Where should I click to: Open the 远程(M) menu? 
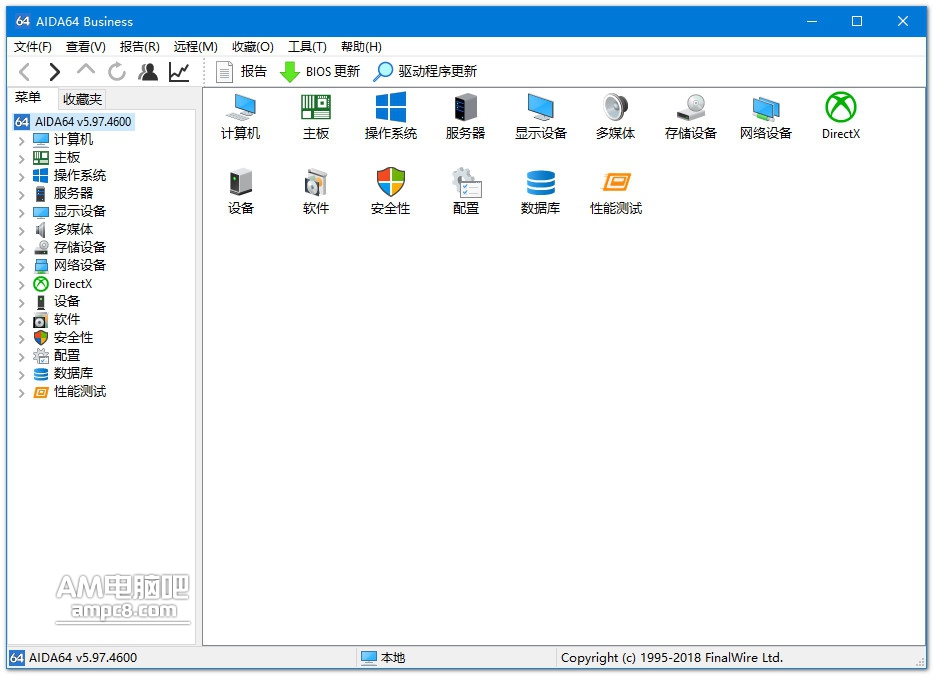tap(195, 46)
